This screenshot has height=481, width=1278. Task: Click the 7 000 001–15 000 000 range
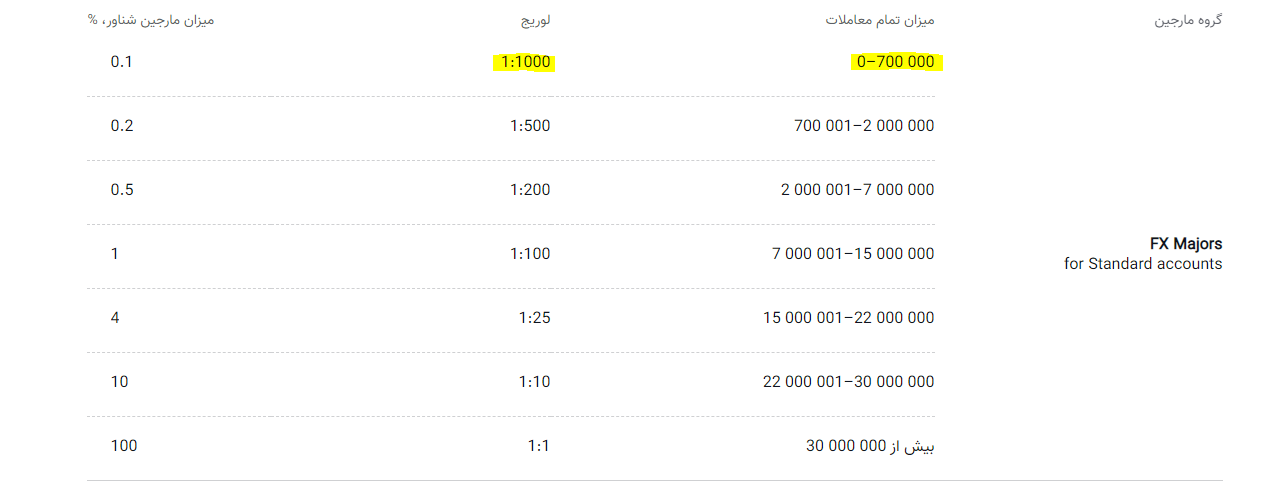tap(853, 254)
